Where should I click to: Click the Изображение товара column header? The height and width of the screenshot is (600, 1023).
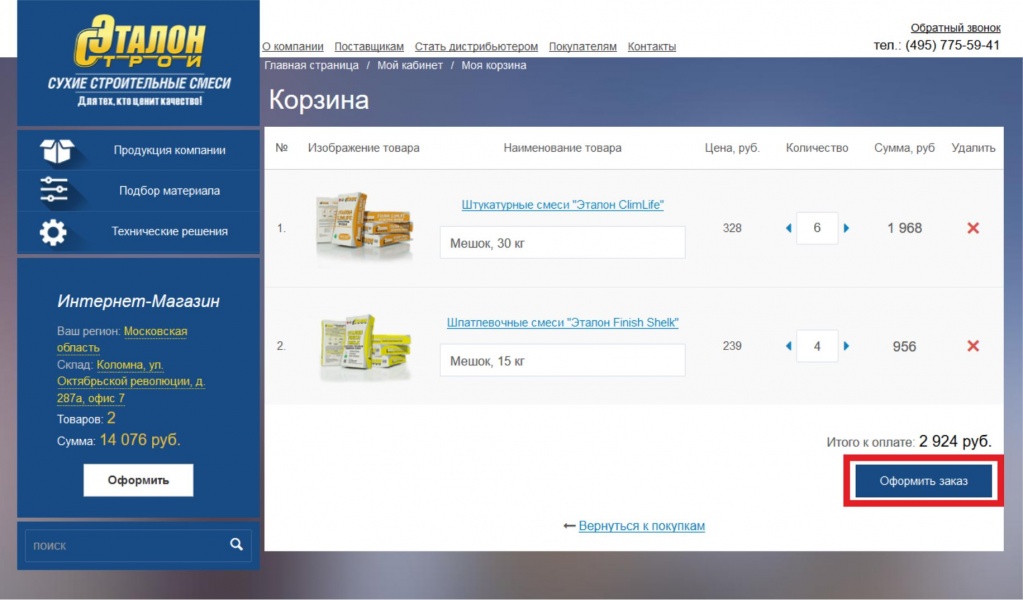click(363, 148)
